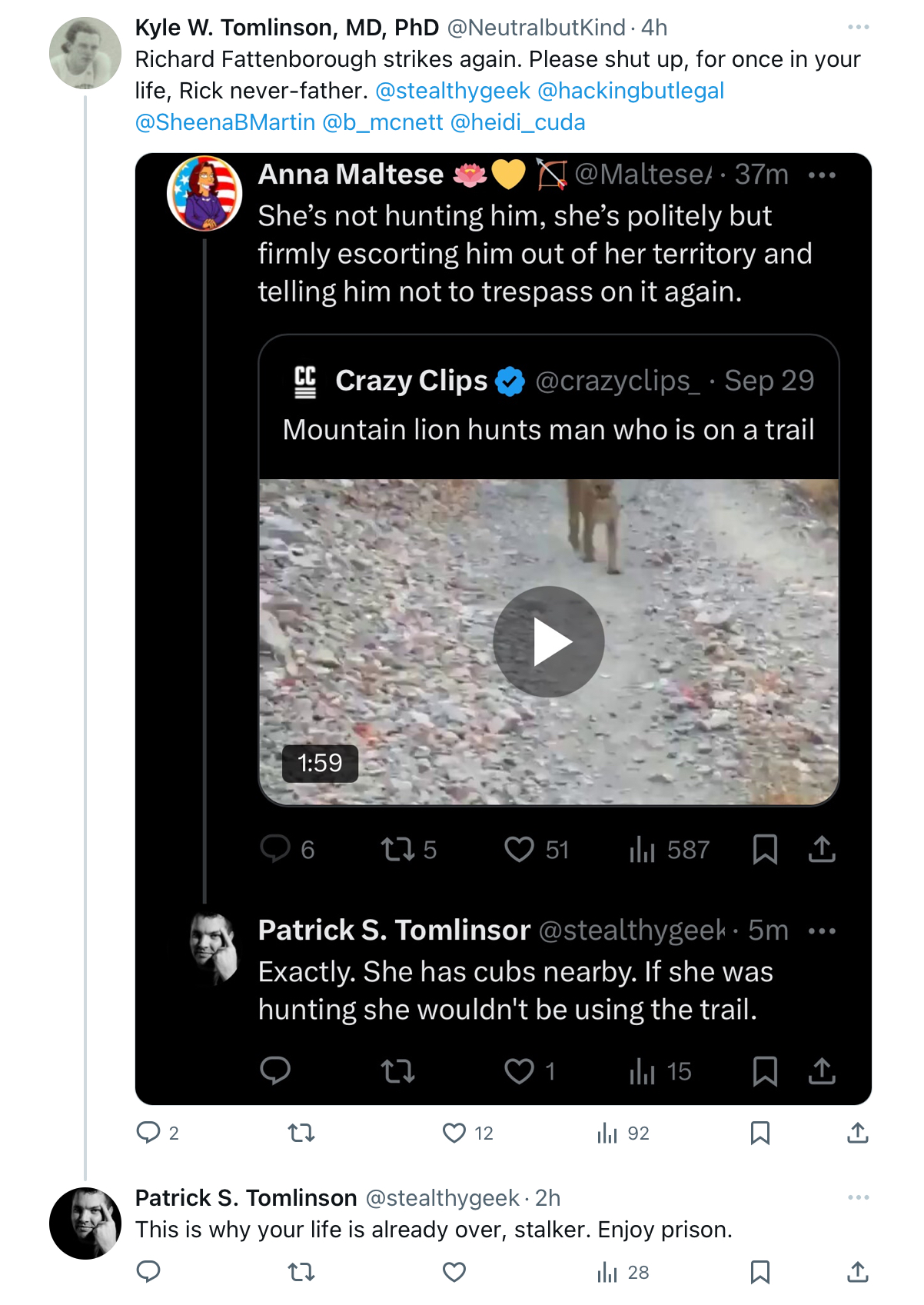Open the @hackingbutlegal mention link
924x1305 pixels.
631,91
